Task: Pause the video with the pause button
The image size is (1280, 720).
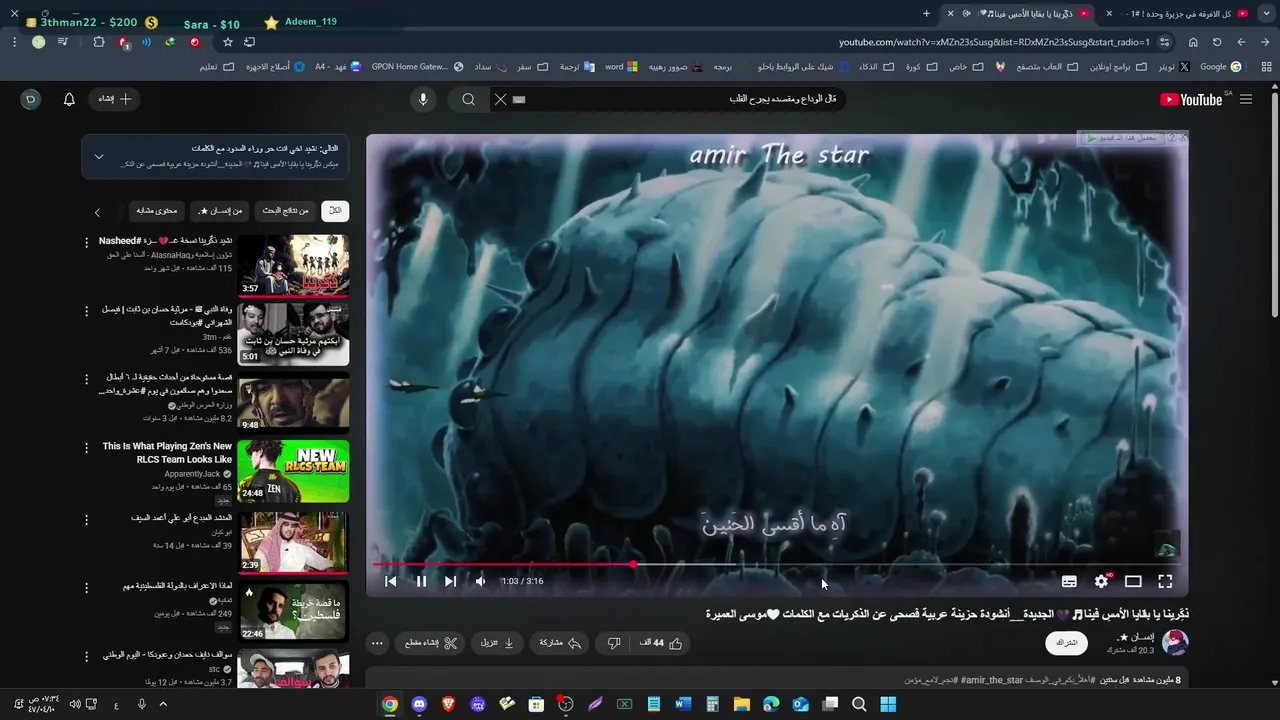Action: click(x=421, y=581)
